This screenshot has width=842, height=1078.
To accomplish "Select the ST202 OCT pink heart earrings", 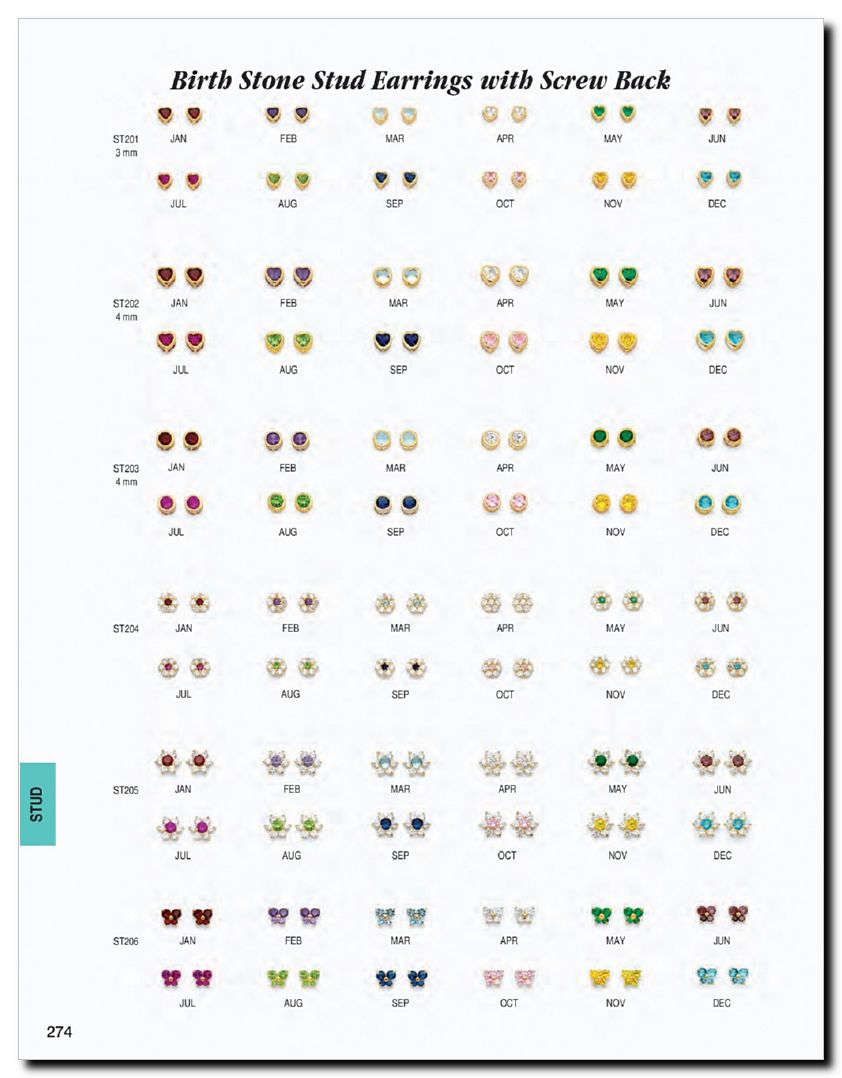I will pyautogui.click(x=505, y=341).
